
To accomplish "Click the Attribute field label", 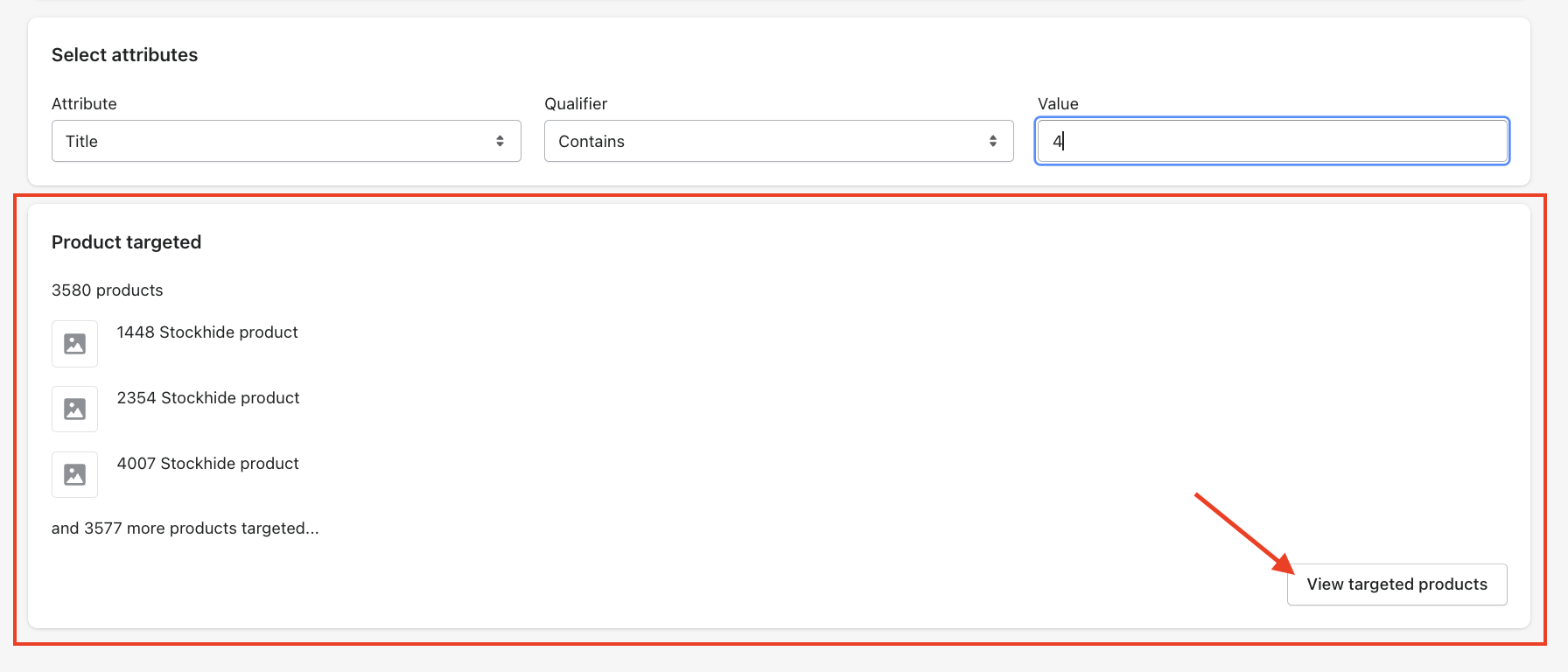I will coord(84,104).
